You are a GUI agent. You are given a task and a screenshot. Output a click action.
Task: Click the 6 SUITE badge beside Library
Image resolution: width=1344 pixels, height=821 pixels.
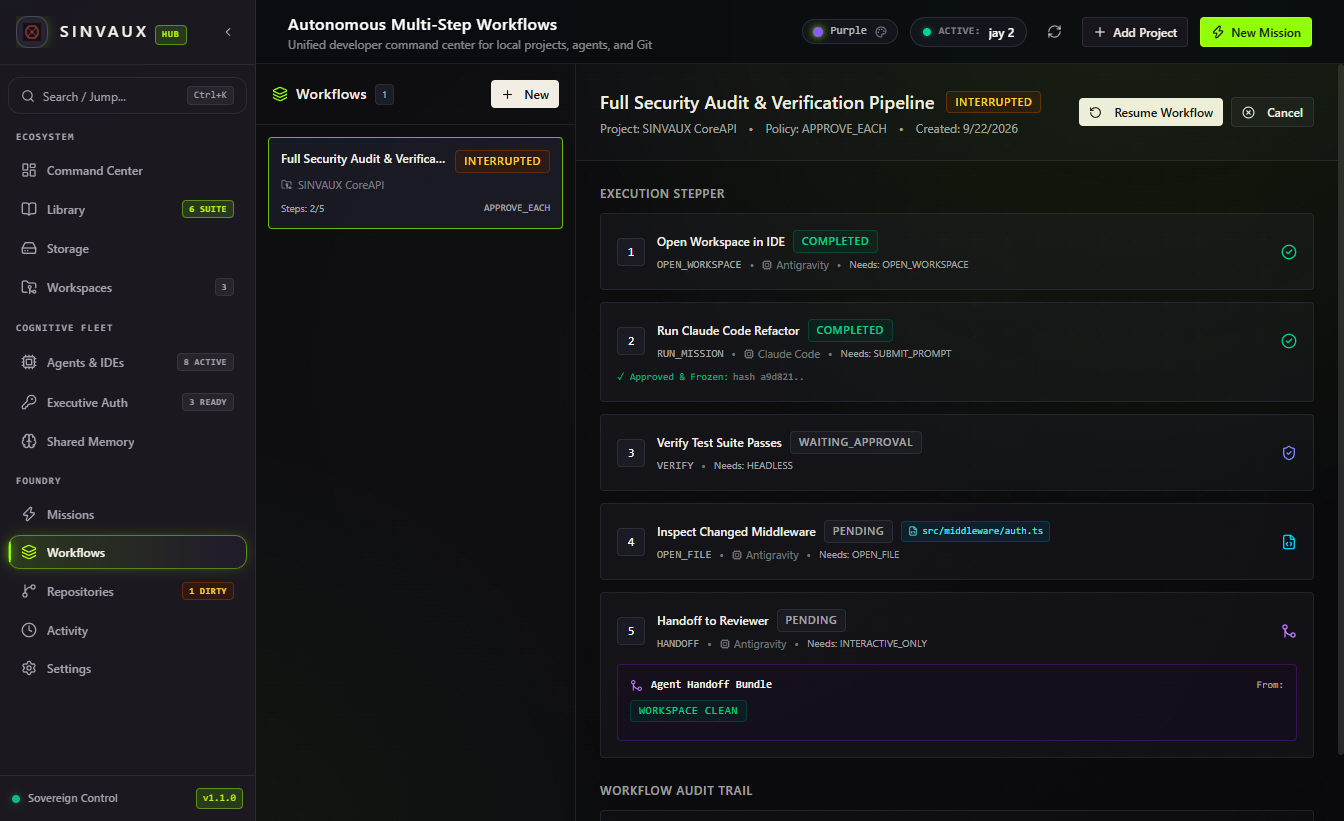208,209
